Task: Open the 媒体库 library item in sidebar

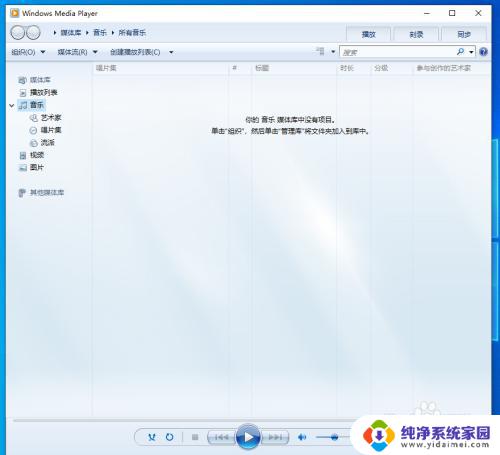Action: [x=40, y=80]
